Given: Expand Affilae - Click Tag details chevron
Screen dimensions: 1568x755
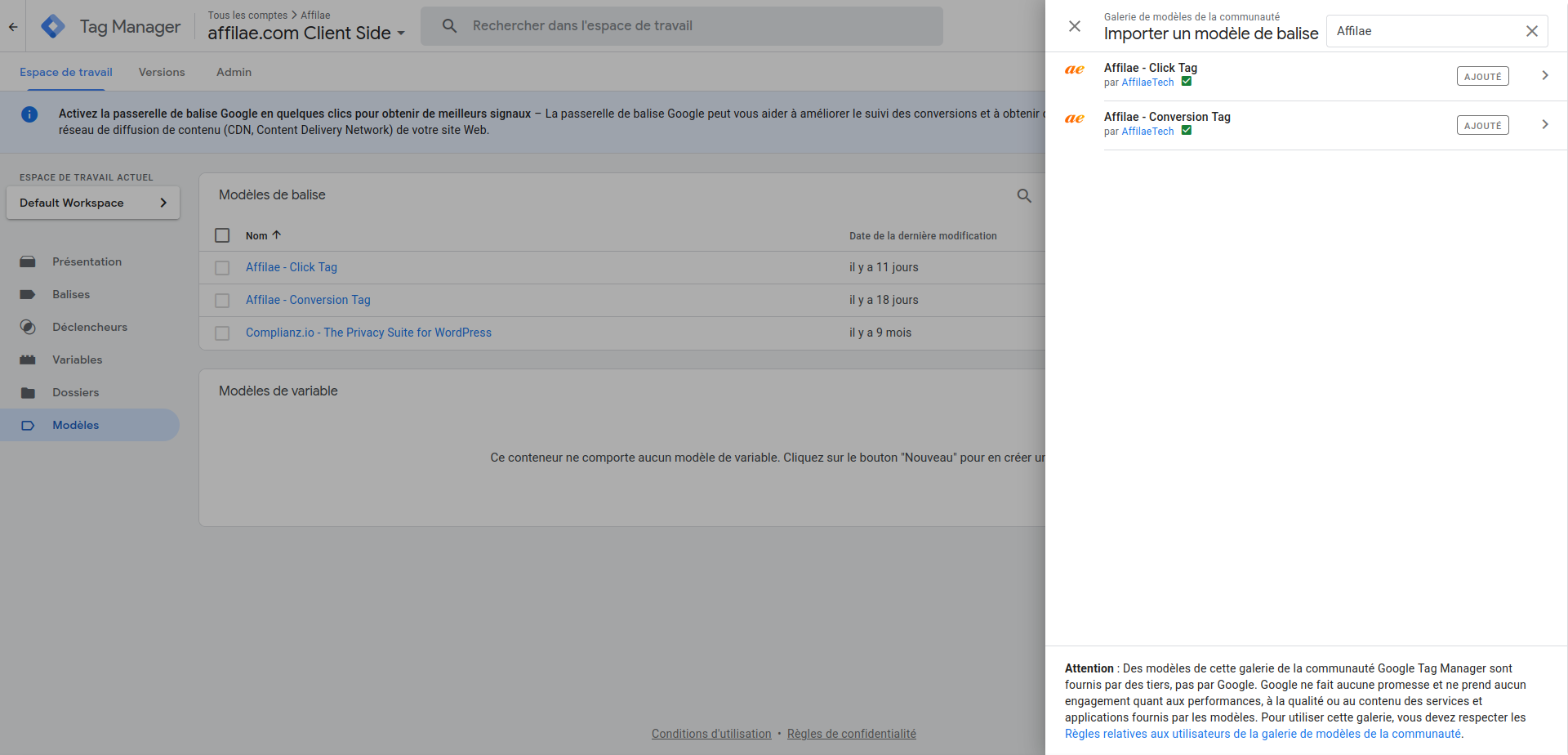Looking at the screenshot, I should [x=1545, y=75].
